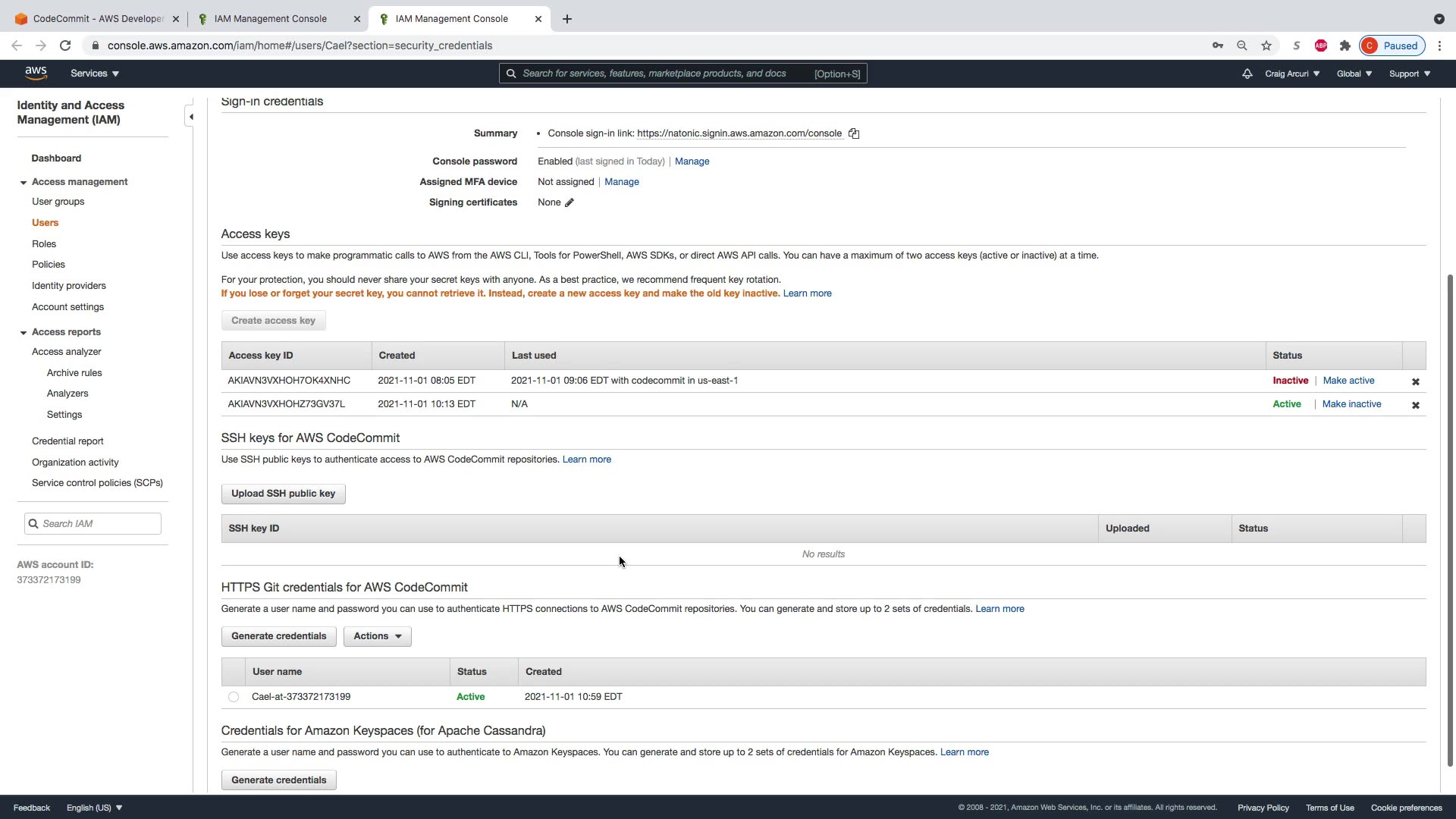1456x819 pixels.
Task: Bookmark this page with star icon
Action: pos(1266,45)
